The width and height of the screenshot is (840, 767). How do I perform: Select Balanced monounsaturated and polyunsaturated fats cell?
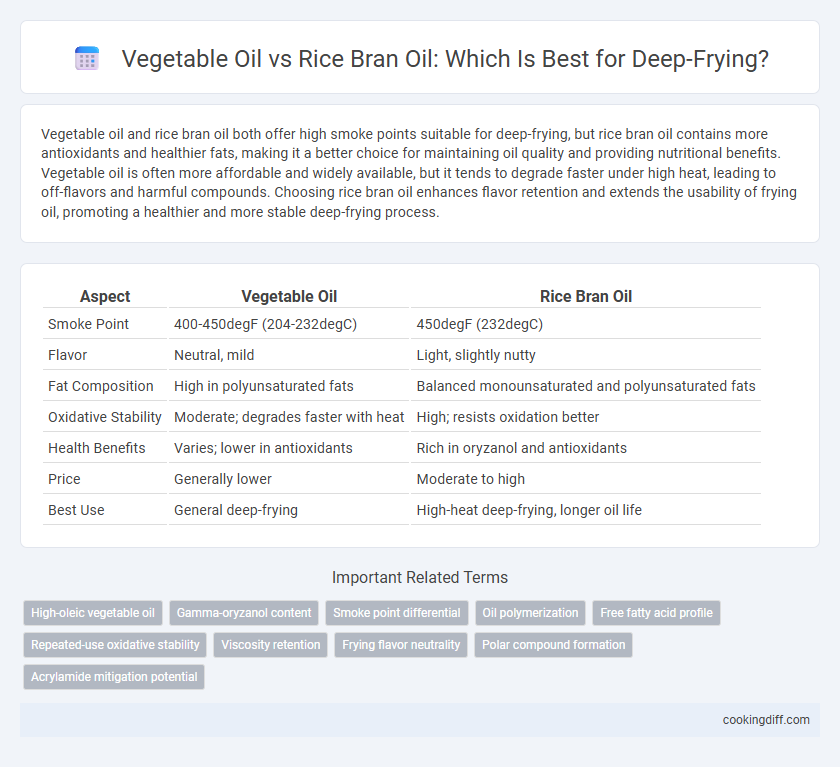click(x=586, y=386)
